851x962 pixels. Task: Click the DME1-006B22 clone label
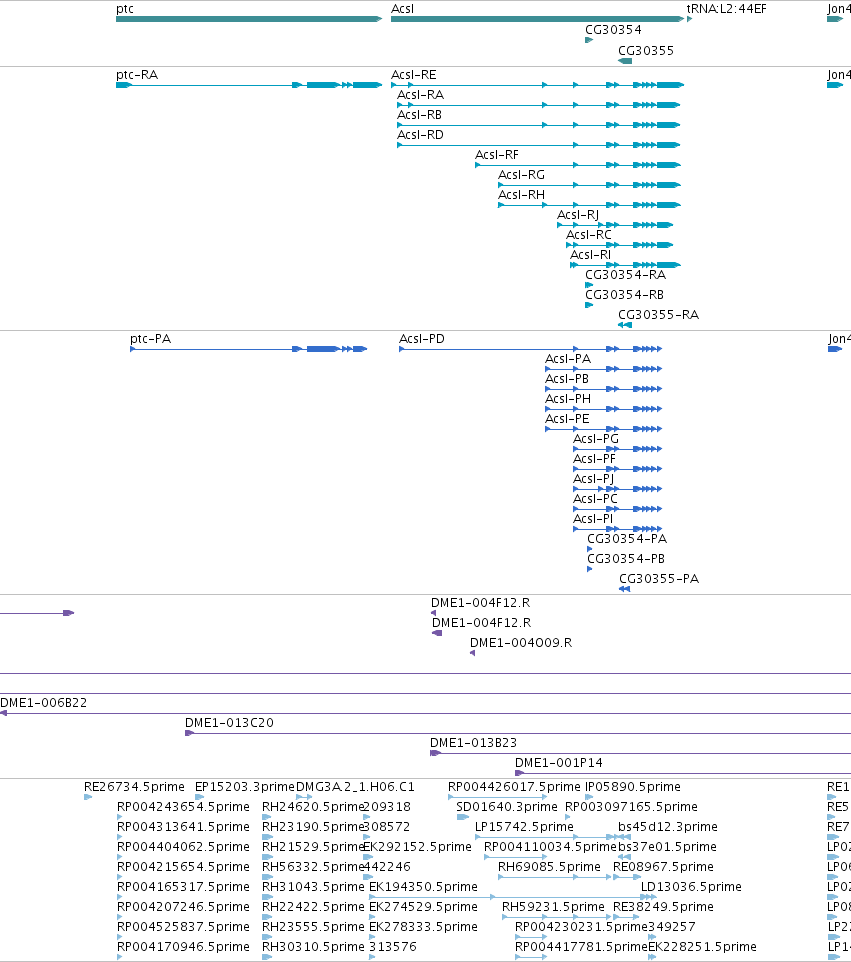pos(44,702)
